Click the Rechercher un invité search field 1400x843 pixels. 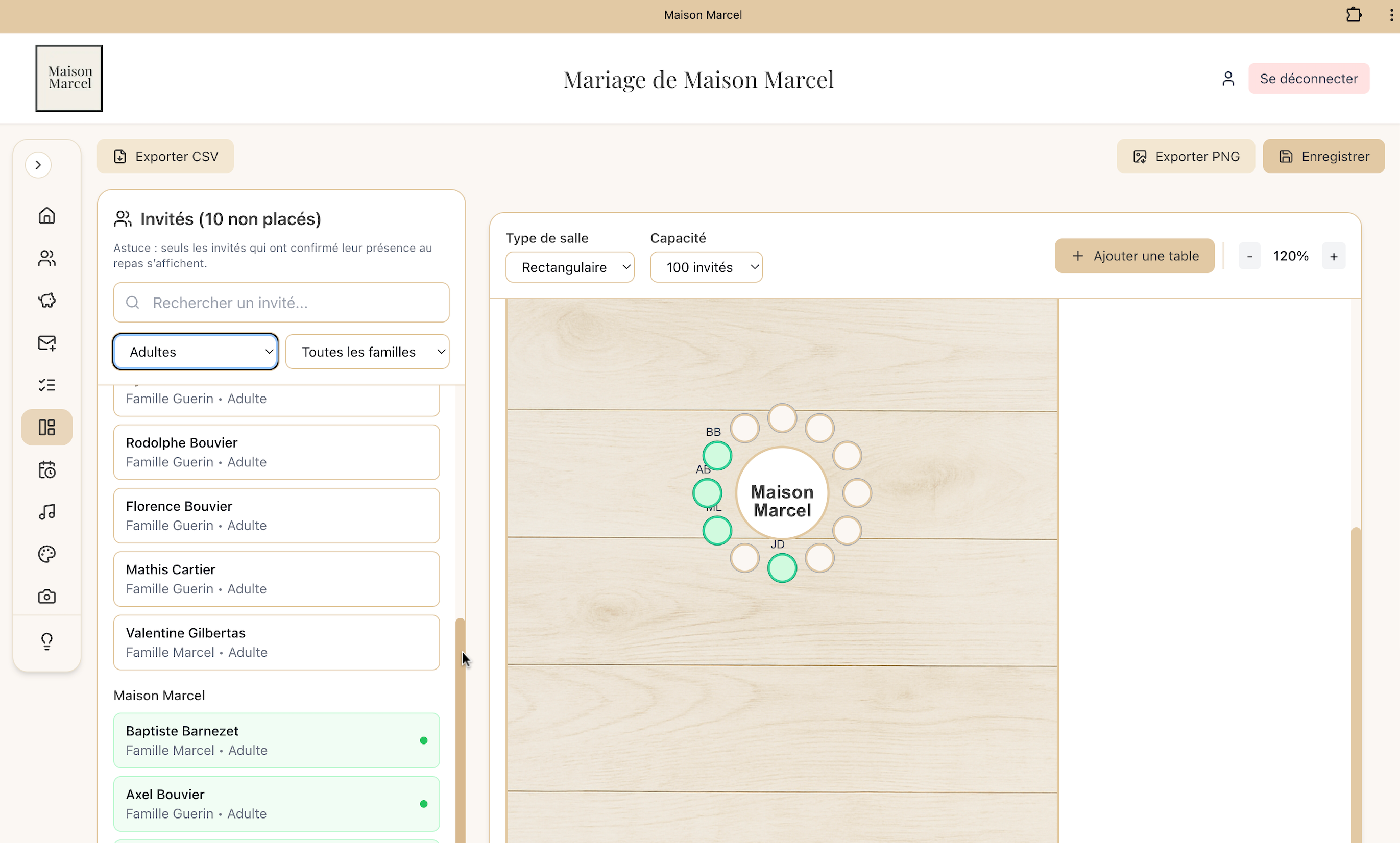click(281, 303)
